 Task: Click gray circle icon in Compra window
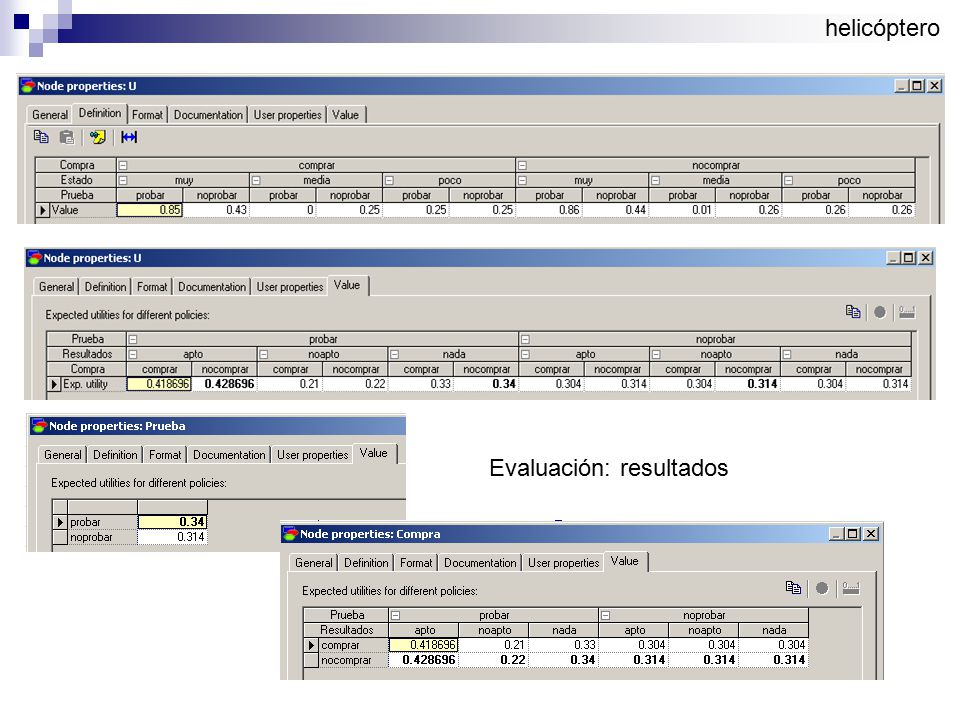[822, 588]
